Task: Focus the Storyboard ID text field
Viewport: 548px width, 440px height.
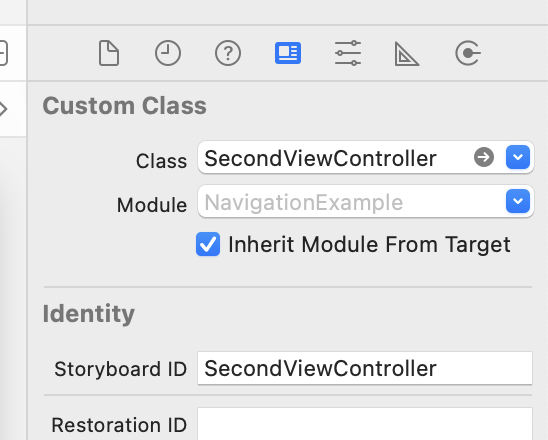Action: [365, 368]
